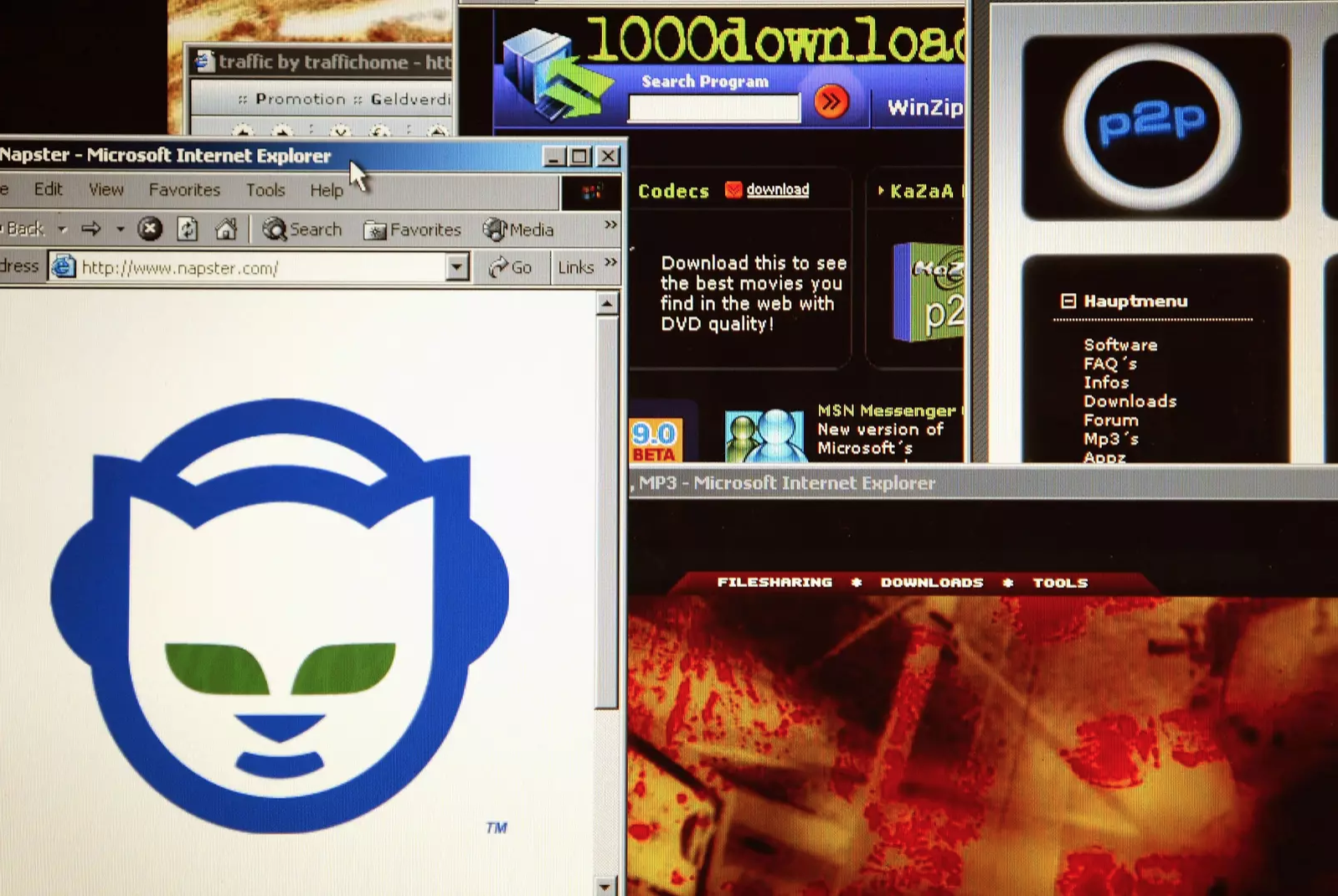Click the p2p circular logo
This screenshot has width=1338, height=896.
[x=1153, y=126]
